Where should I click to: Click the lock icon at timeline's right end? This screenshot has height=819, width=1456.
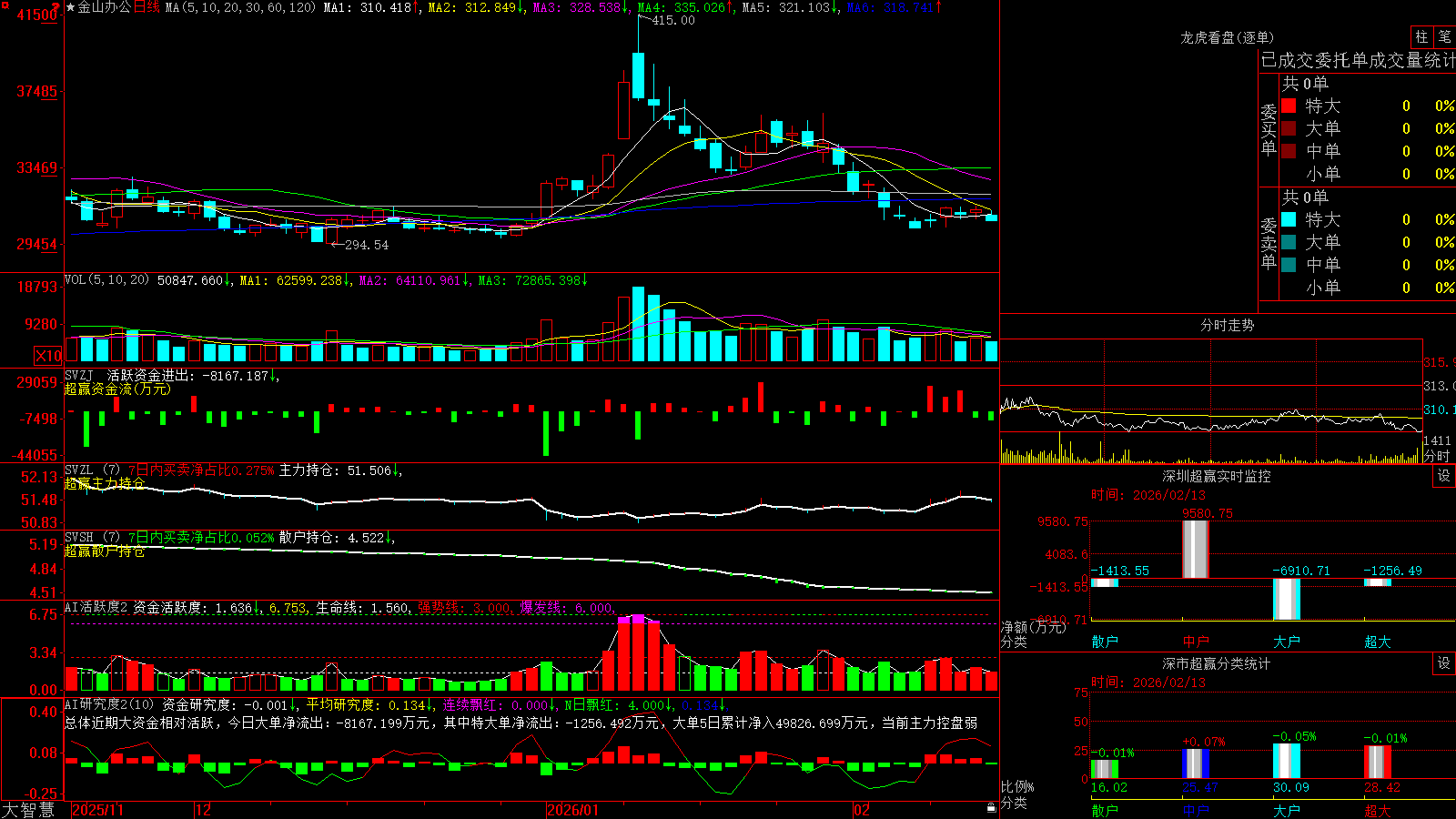[x=992, y=808]
